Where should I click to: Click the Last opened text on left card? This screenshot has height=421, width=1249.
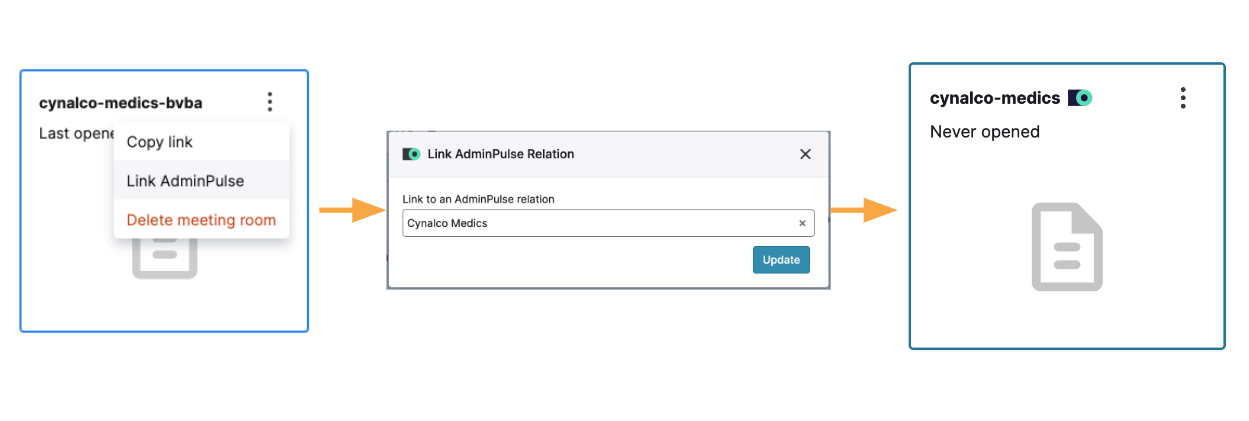(77, 133)
